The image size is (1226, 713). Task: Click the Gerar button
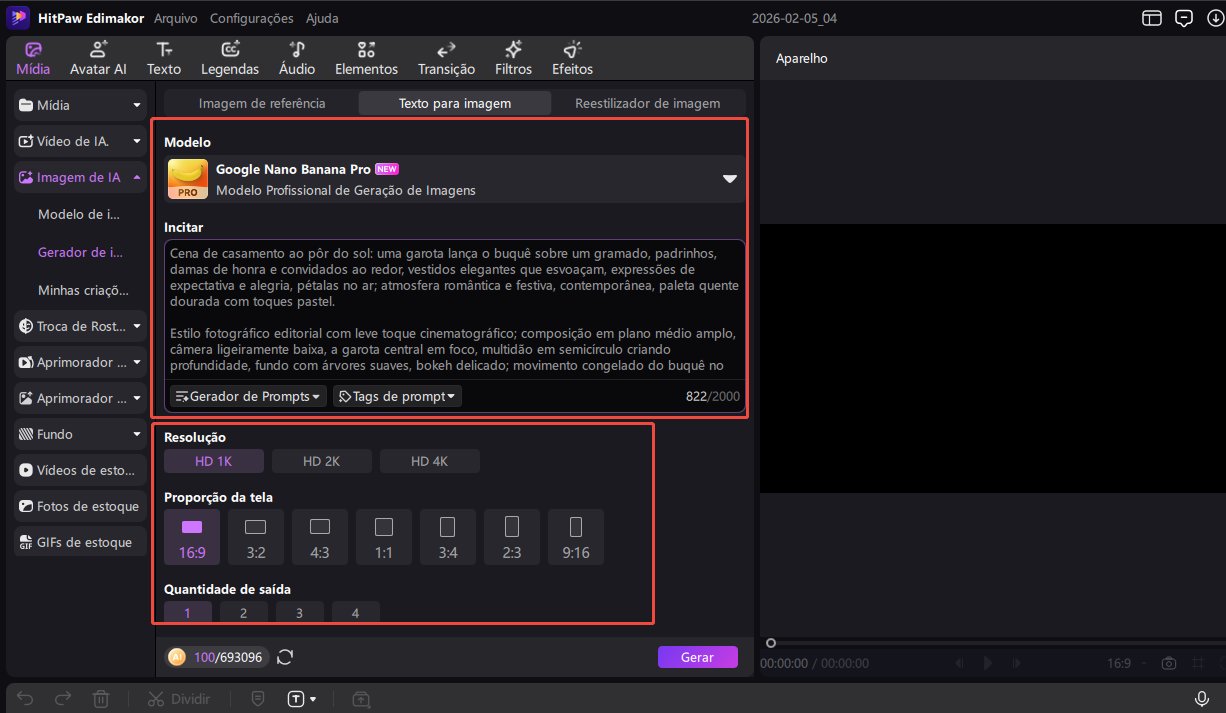pos(697,657)
